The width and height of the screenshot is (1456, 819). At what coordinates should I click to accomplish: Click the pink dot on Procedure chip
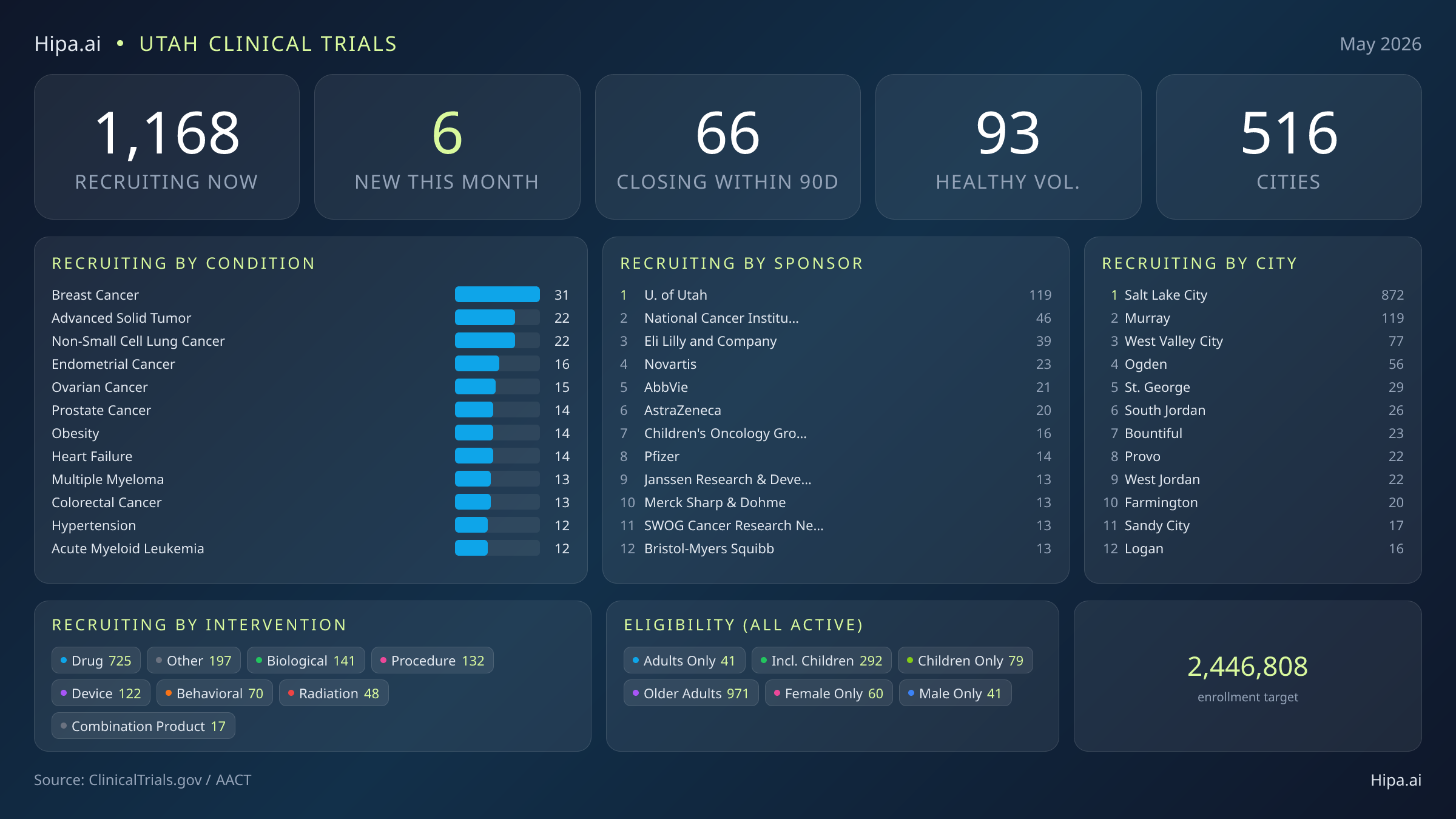pyautogui.click(x=383, y=660)
